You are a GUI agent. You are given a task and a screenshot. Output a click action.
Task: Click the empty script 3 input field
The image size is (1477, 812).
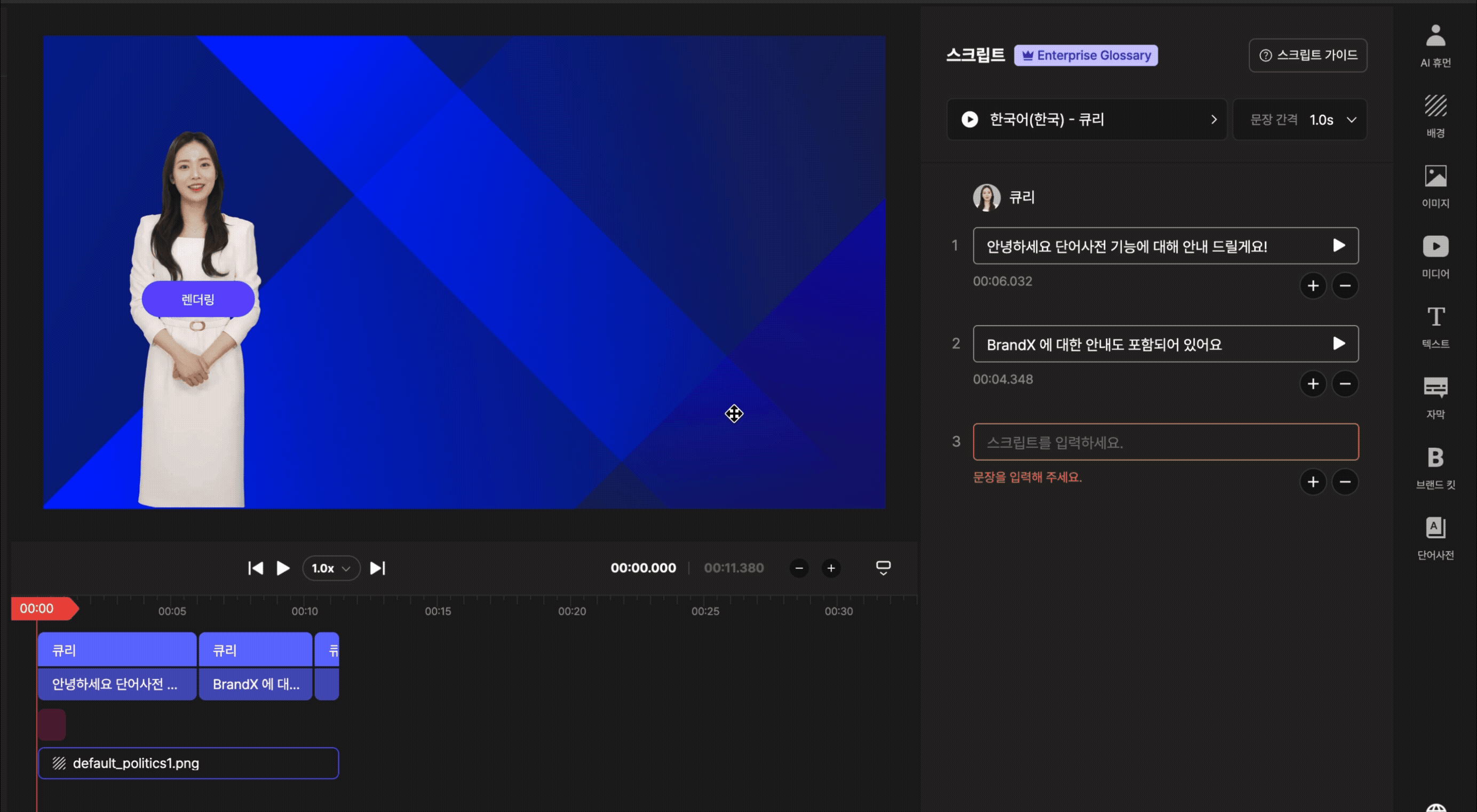[x=1165, y=442]
